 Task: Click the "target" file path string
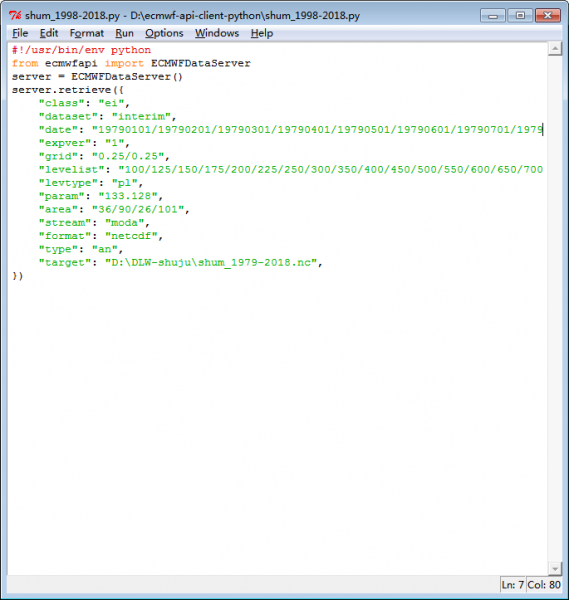(x=211, y=262)
